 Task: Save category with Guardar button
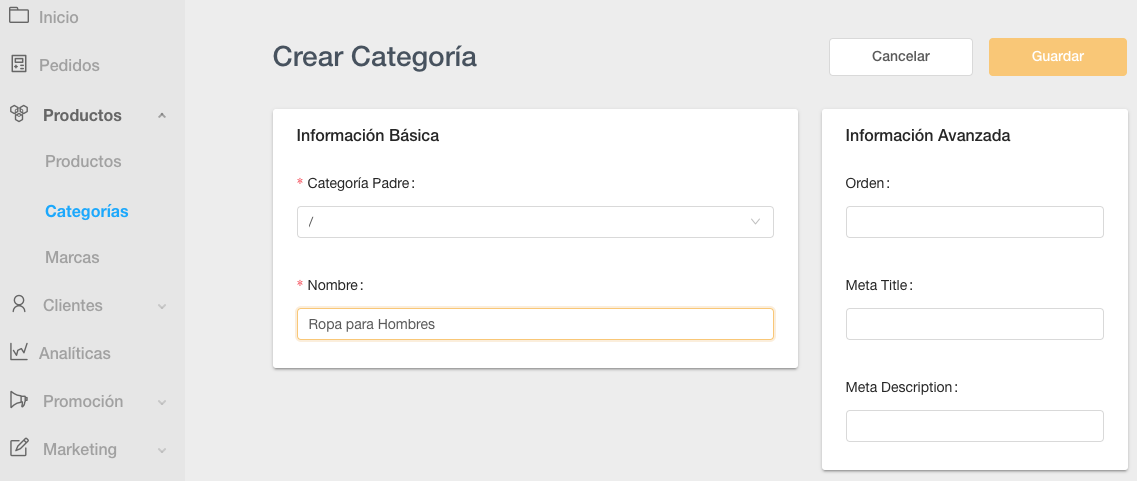tap(1057, 57)
